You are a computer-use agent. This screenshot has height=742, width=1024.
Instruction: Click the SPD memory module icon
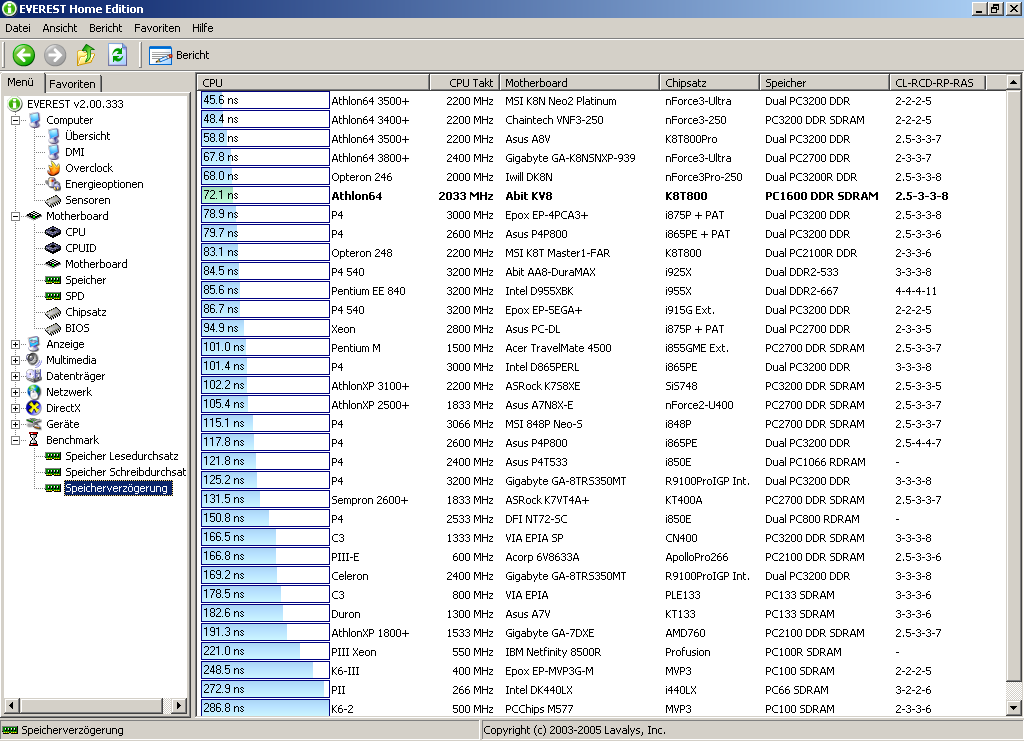[53, 296]
